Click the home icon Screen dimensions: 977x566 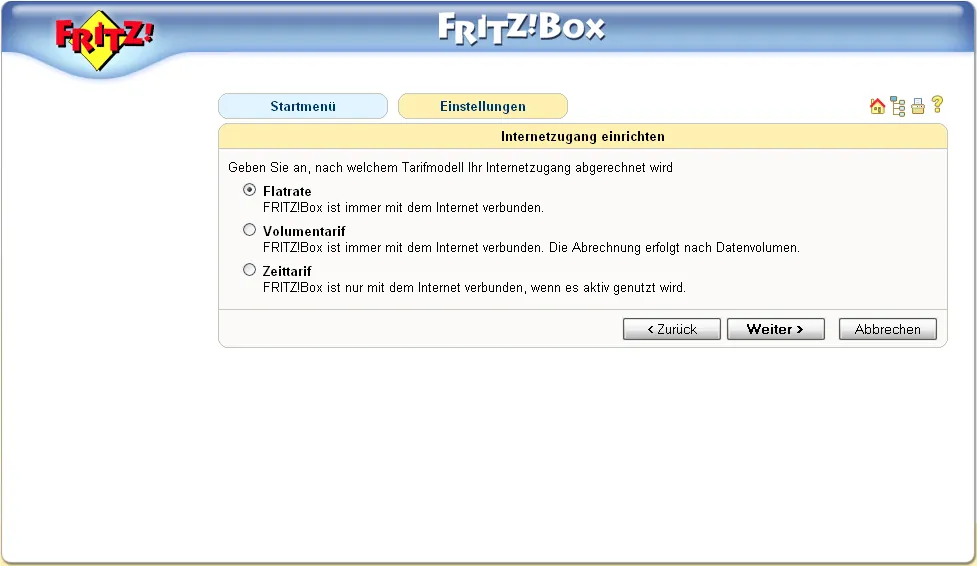[877, 107]
